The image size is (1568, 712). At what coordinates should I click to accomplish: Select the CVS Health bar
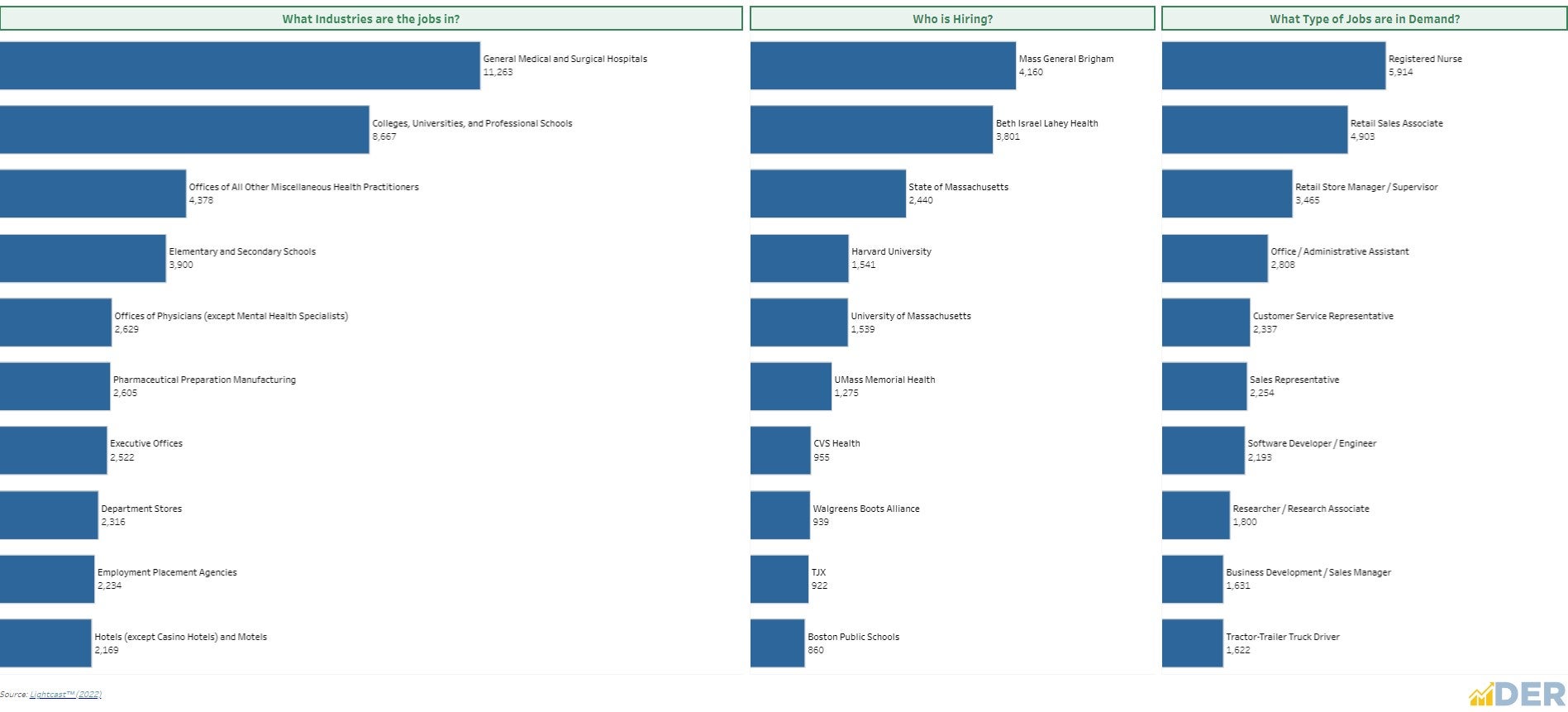point(780,451)
